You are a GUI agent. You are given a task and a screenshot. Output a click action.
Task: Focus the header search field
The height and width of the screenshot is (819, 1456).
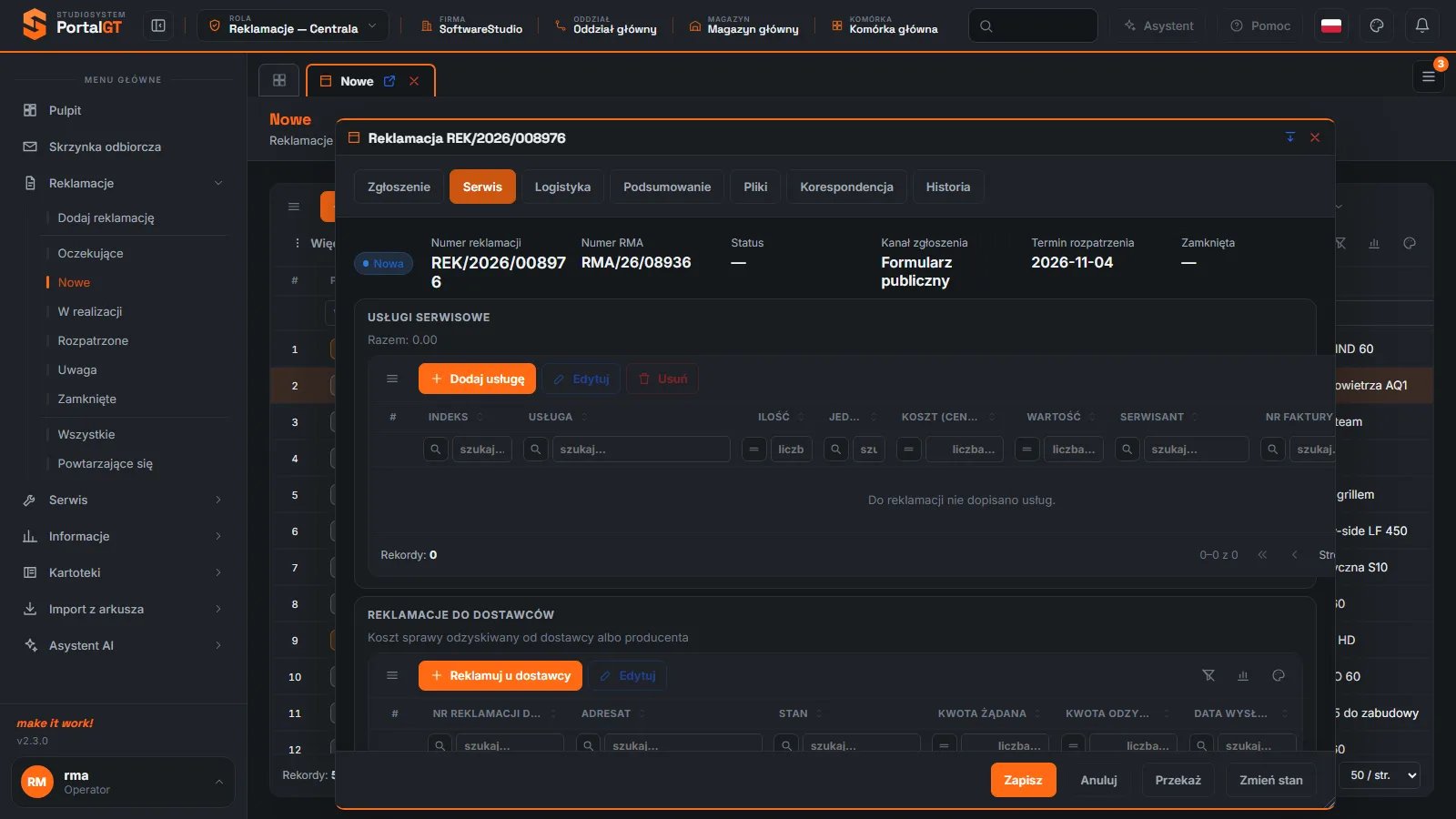pyautogui.click(x=1033, y=25)
